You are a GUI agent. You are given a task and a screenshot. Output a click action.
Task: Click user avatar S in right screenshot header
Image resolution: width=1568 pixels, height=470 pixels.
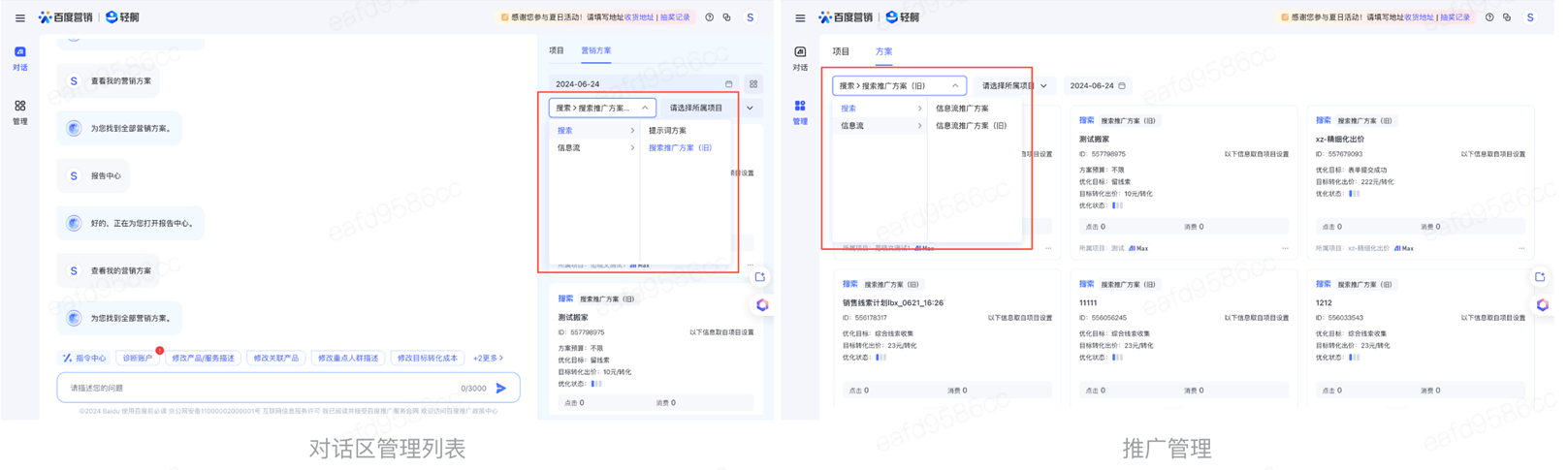click(x=1530, y=17)
